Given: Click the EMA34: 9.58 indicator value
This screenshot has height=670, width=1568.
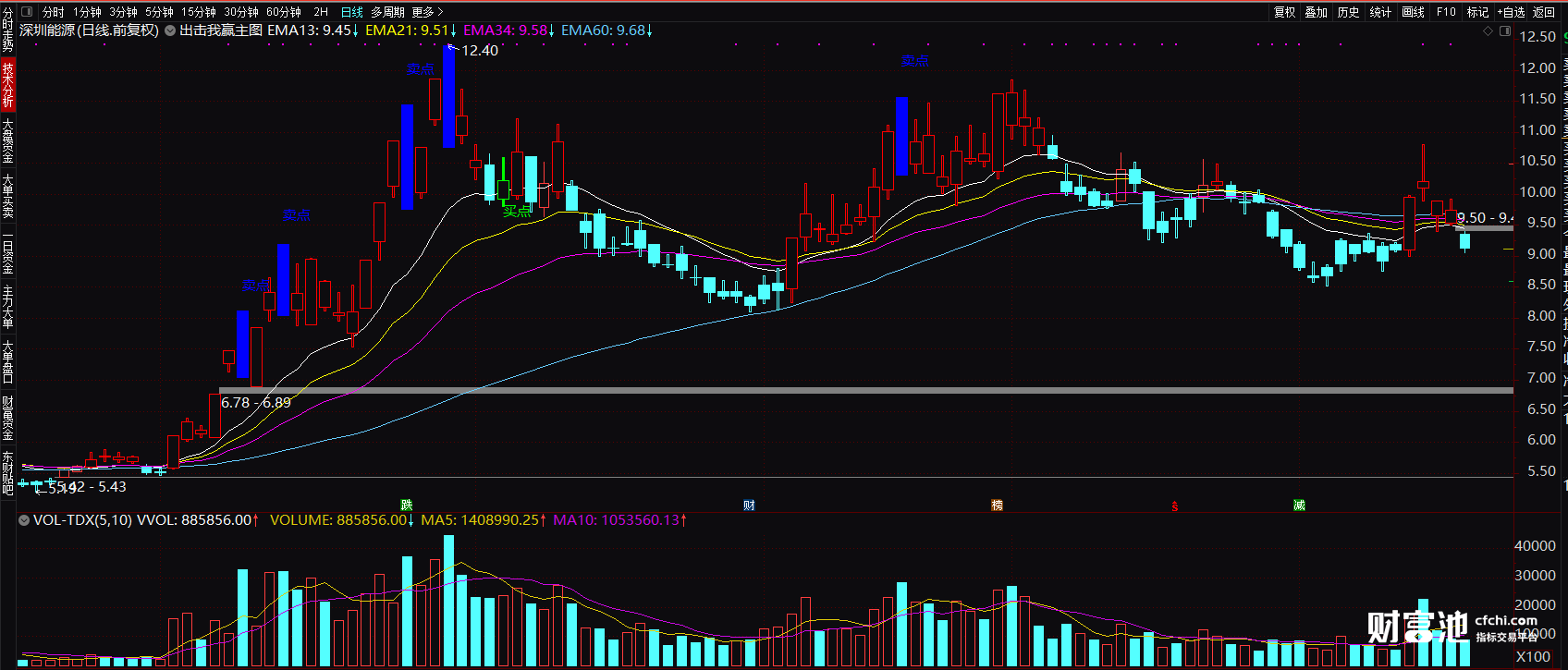Looking at the screenshot, I should click(x=508, y=30).
